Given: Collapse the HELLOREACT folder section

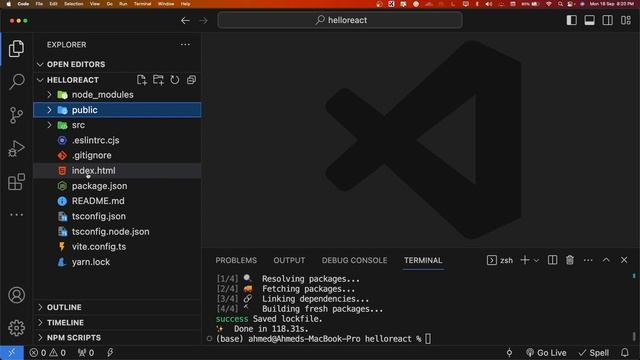Looking at the screenshot, I should [73, 80].
